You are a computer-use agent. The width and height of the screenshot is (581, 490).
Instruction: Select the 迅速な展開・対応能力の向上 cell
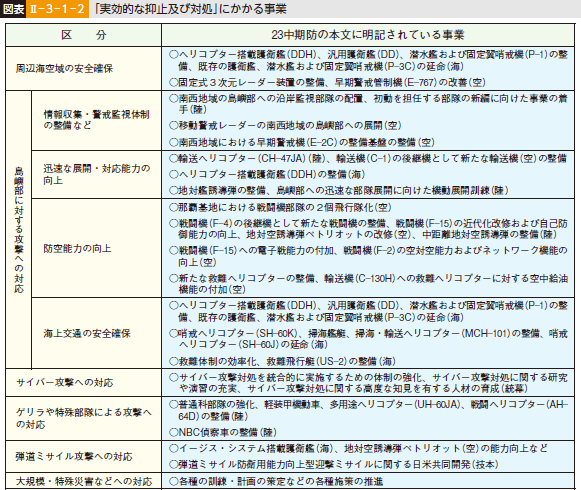[96, 175]
